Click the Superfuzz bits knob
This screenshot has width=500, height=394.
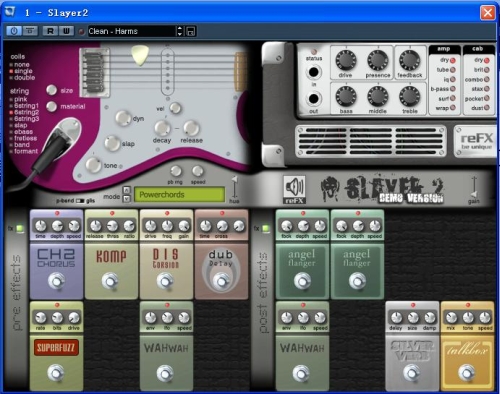point(57,318)
